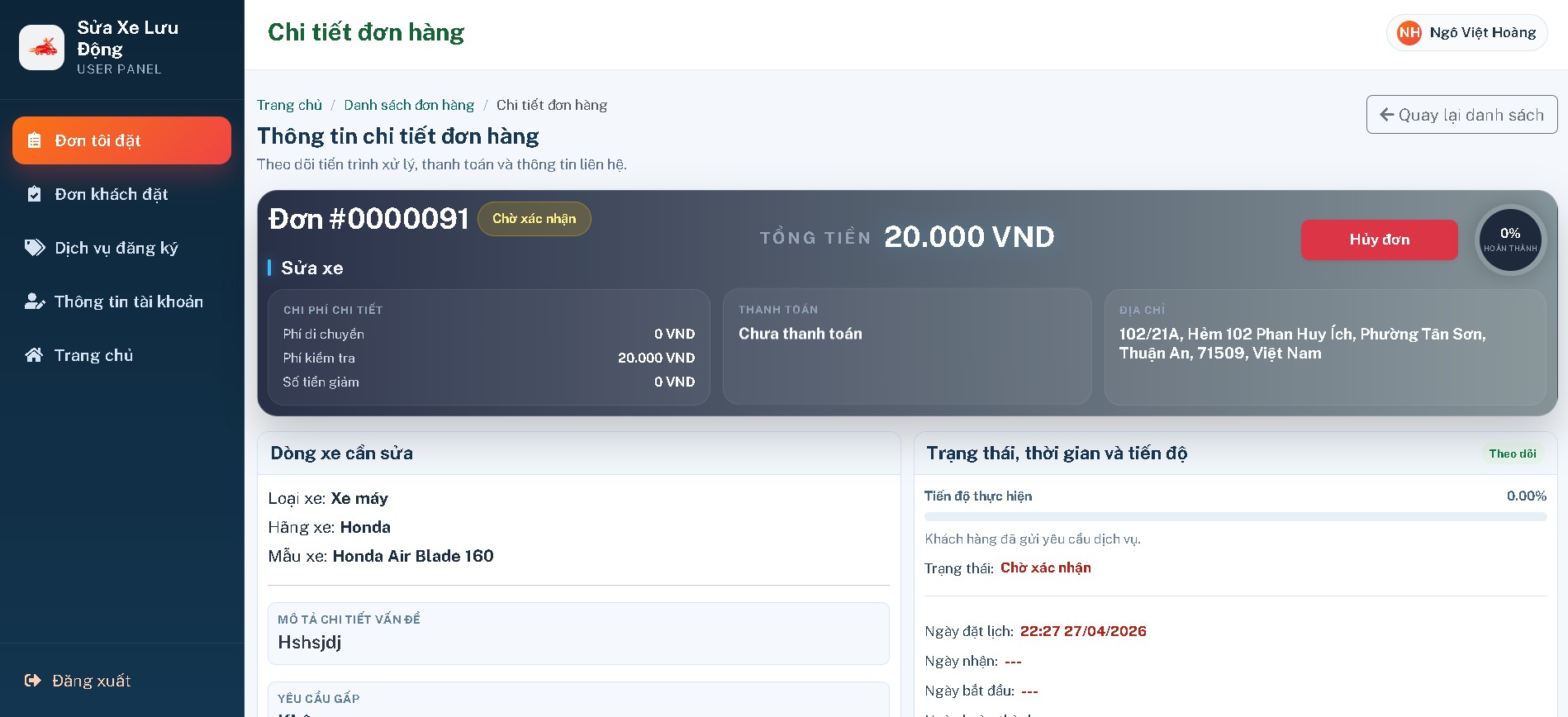Click the order number Đơn #0000091
The width and height of the screenshot is (1568, 717).
[x=368, y=219]
